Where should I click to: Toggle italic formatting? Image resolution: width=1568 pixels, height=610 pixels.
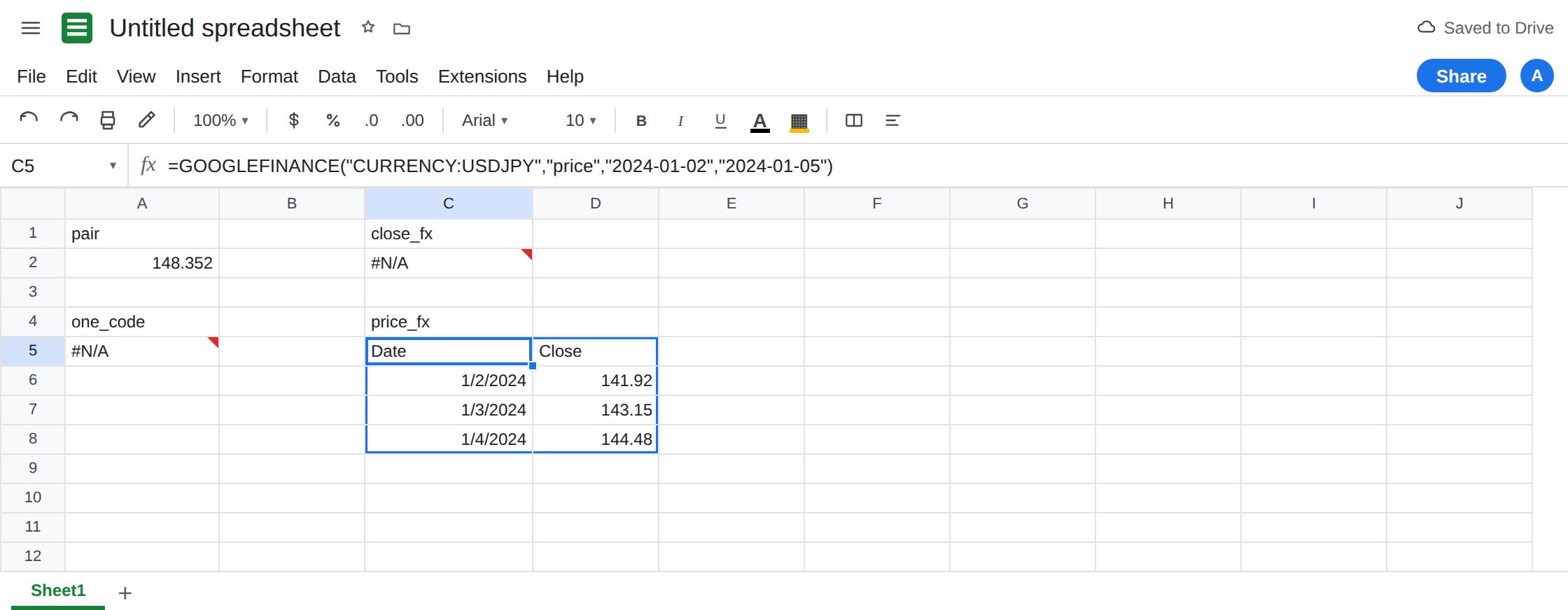click(x=680, y=120)
